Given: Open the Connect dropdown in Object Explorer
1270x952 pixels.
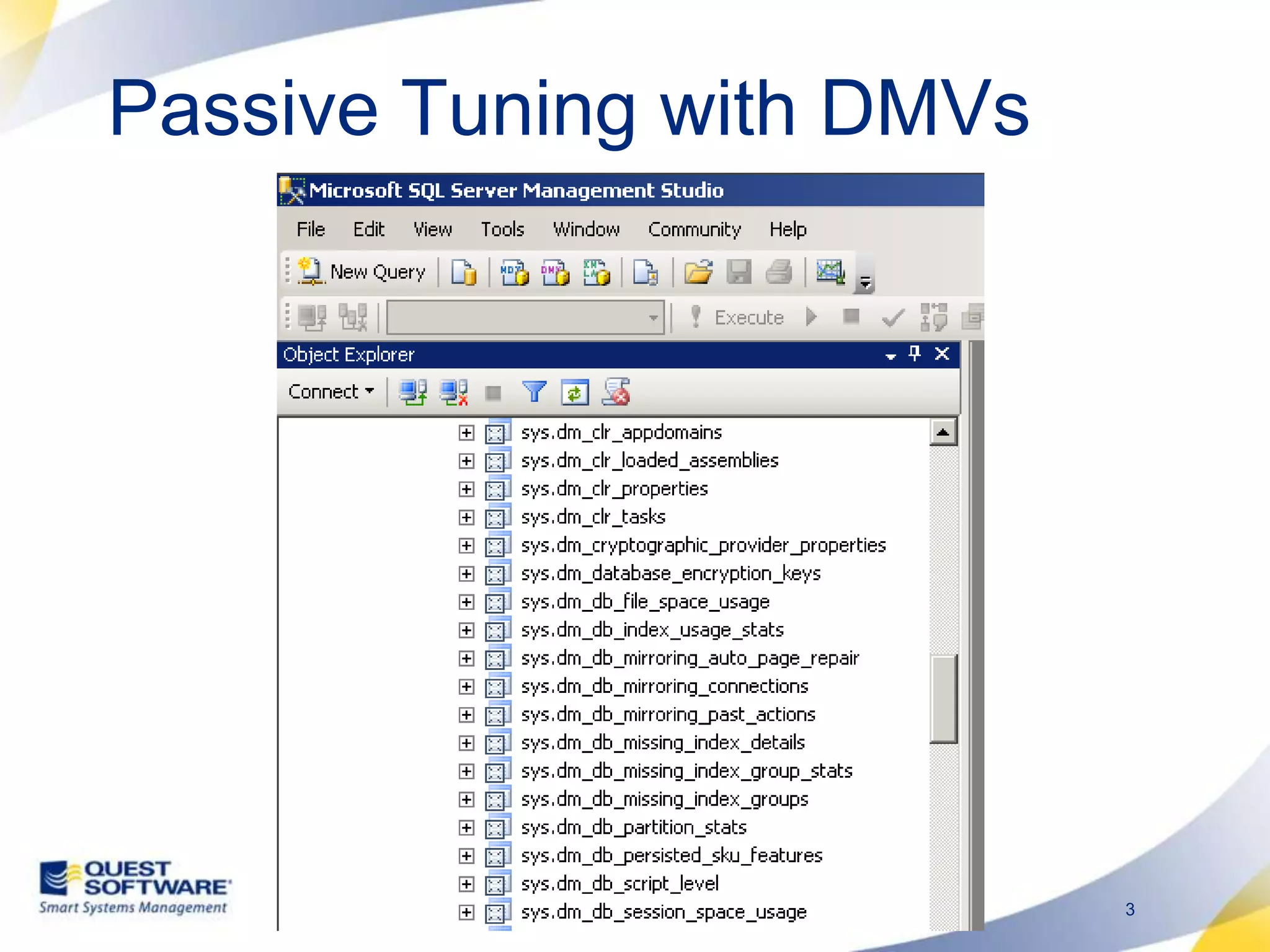Looking at the screenshot, I should 331,392.
